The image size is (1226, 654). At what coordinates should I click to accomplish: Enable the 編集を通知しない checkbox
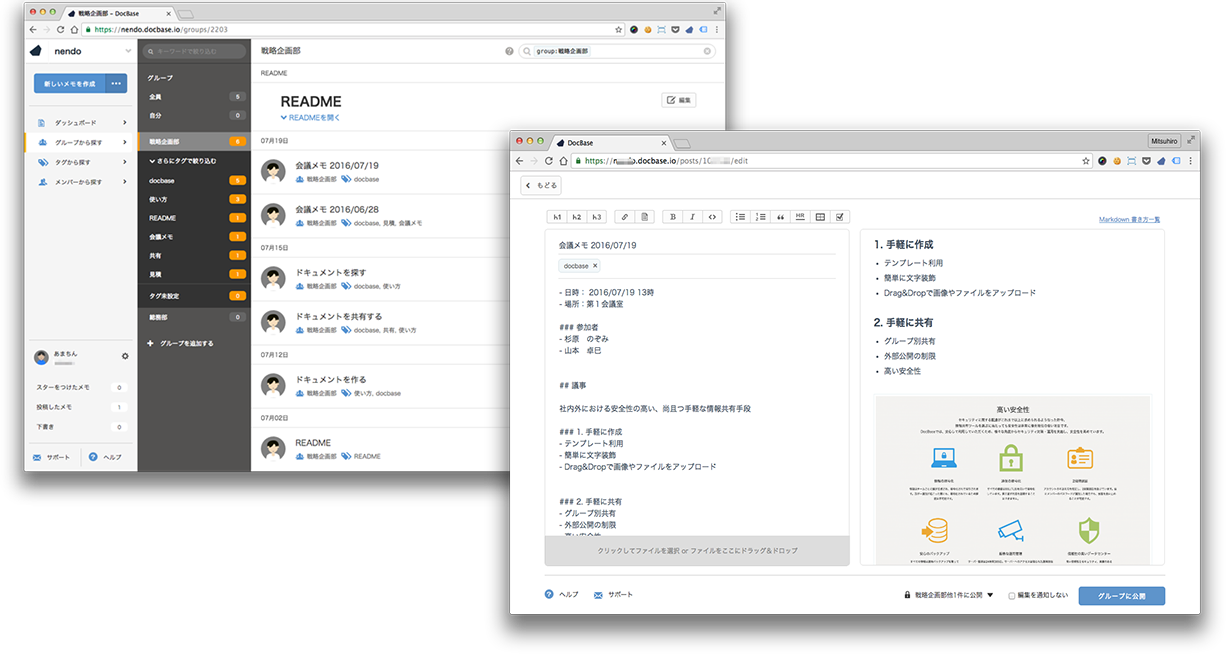1012,596
